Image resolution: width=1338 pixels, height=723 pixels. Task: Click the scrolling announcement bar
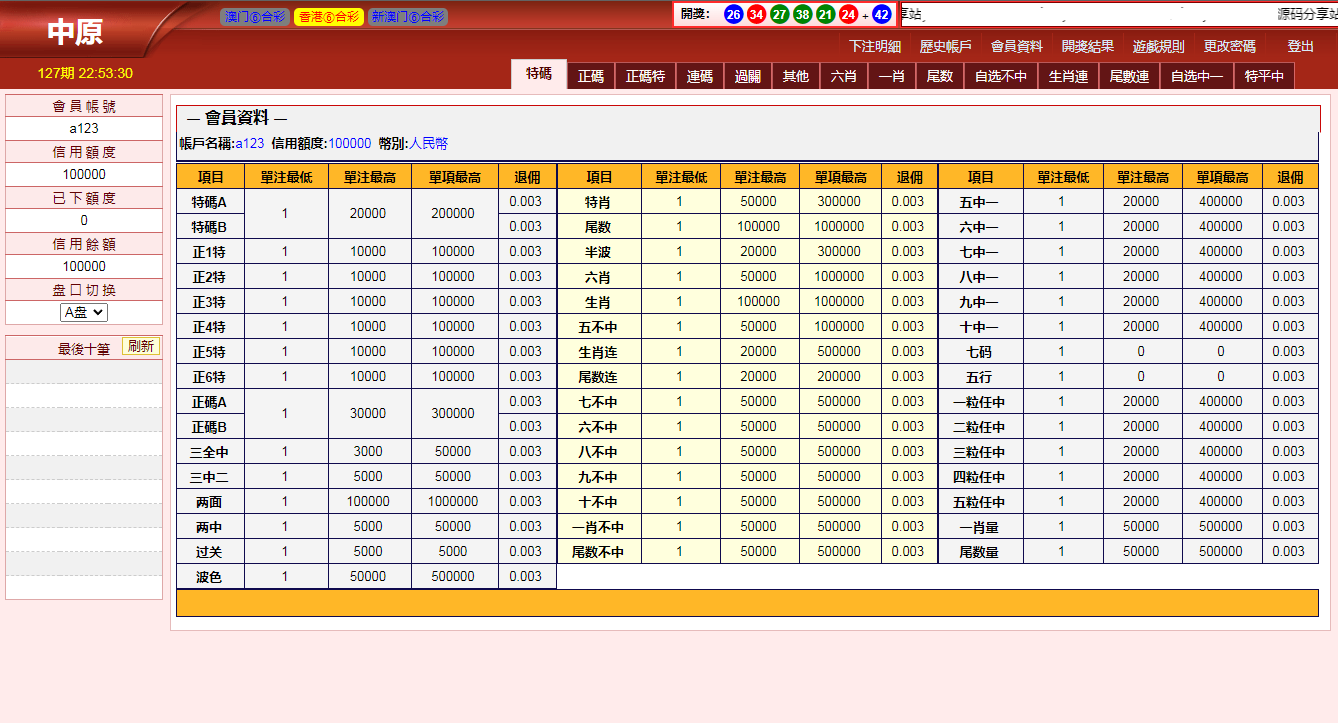tap(1118, 14)
